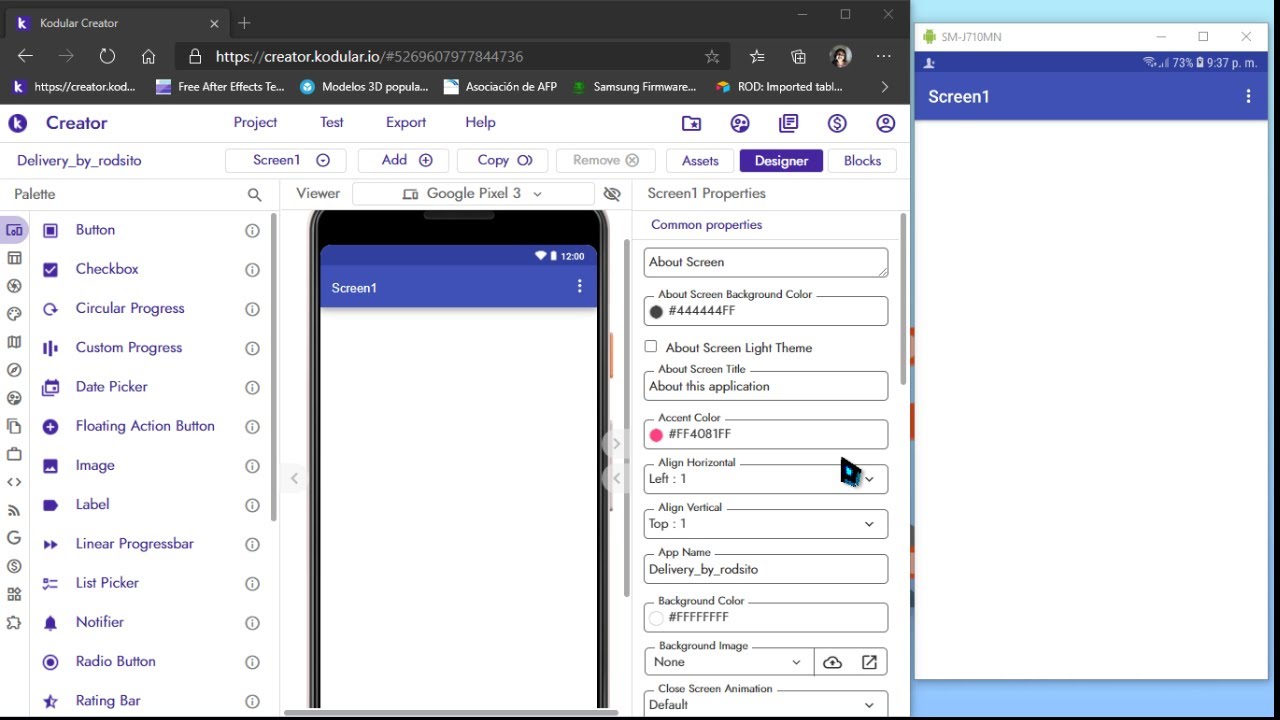The width and height of the screenshot is (1280, 720).
Task: Open the Google Pixel 3 device dropdown
Action: coord(473,193)
